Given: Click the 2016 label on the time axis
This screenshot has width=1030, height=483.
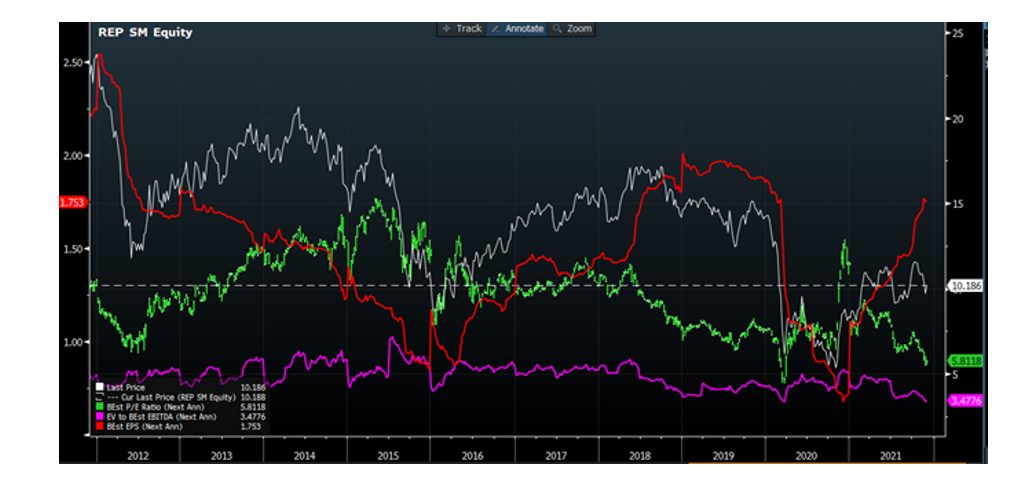Looking at the screenshot, I should click(473, 455).
